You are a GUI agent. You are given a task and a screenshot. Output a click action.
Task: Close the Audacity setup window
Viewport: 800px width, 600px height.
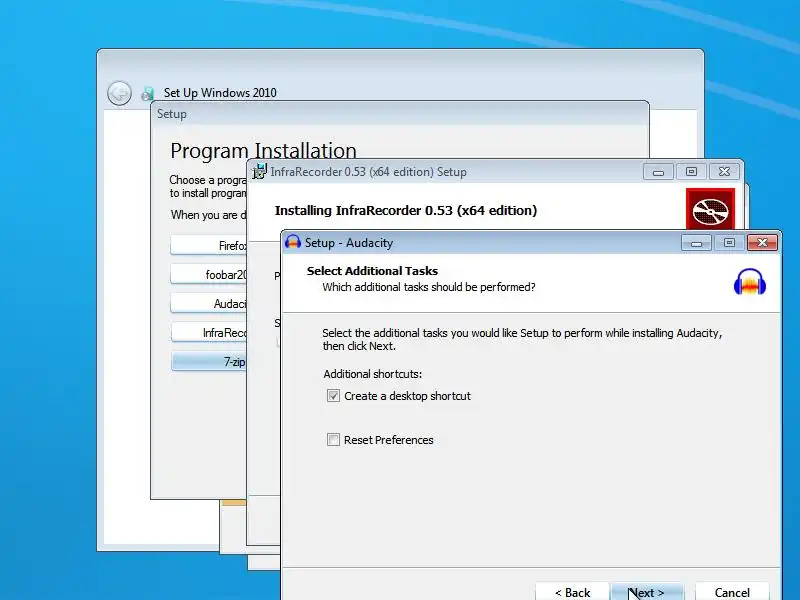(762, 242)
